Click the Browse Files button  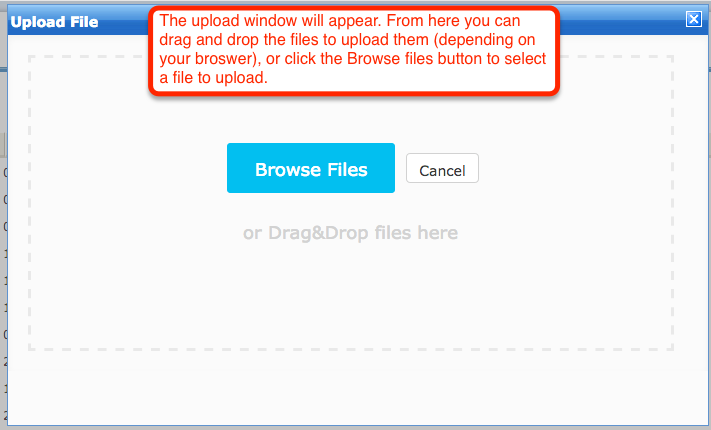pyautogui.click(x=311, y=168)
